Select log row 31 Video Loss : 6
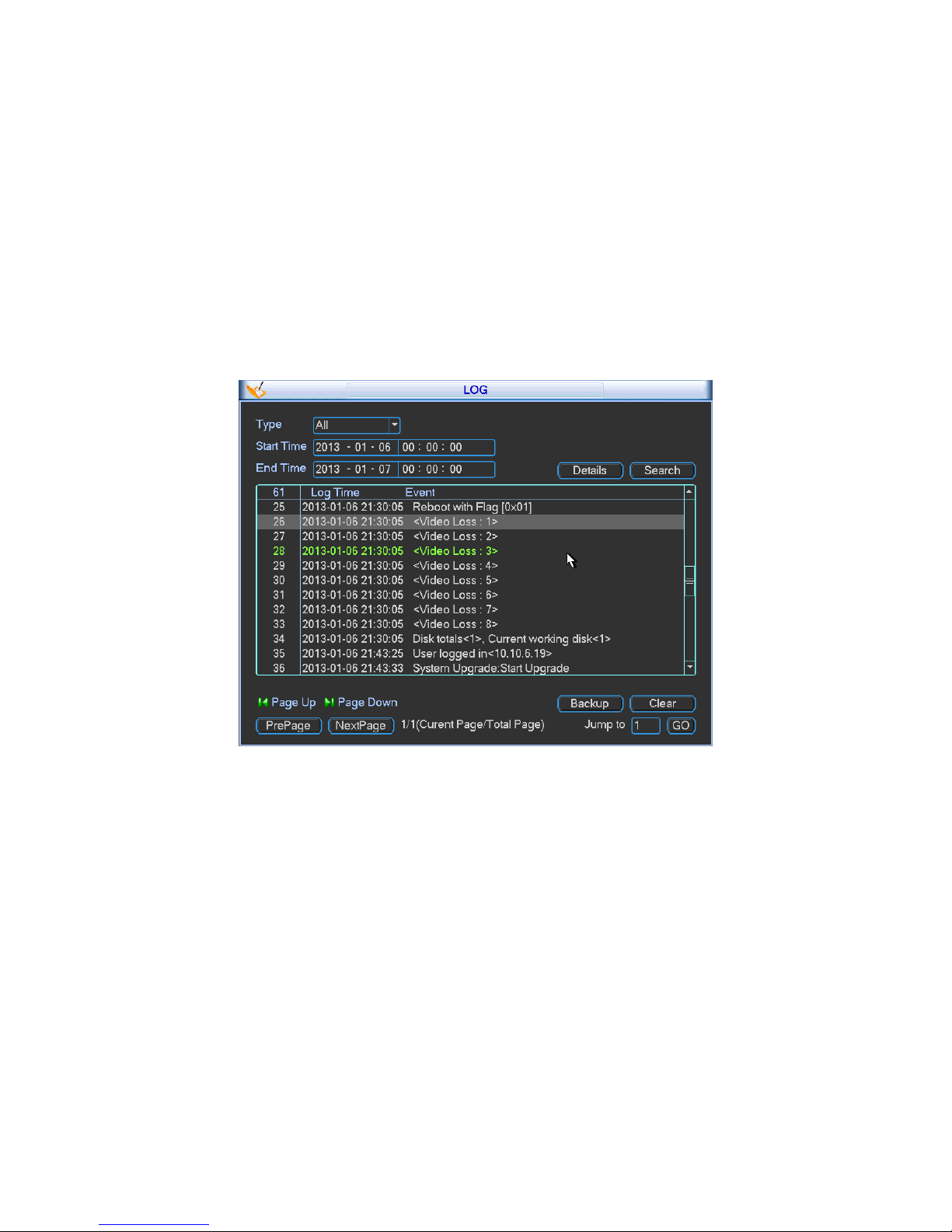The height and width of the screenshot is (1232, 952). click(x=470, y=595)
